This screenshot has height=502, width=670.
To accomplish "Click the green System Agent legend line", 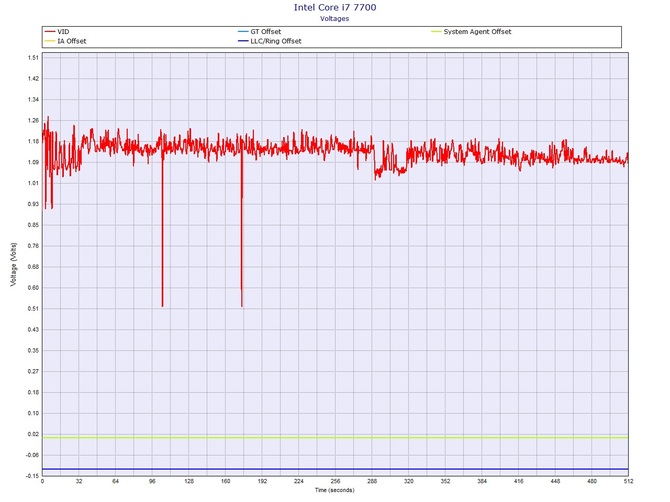I will pos(436,32).
